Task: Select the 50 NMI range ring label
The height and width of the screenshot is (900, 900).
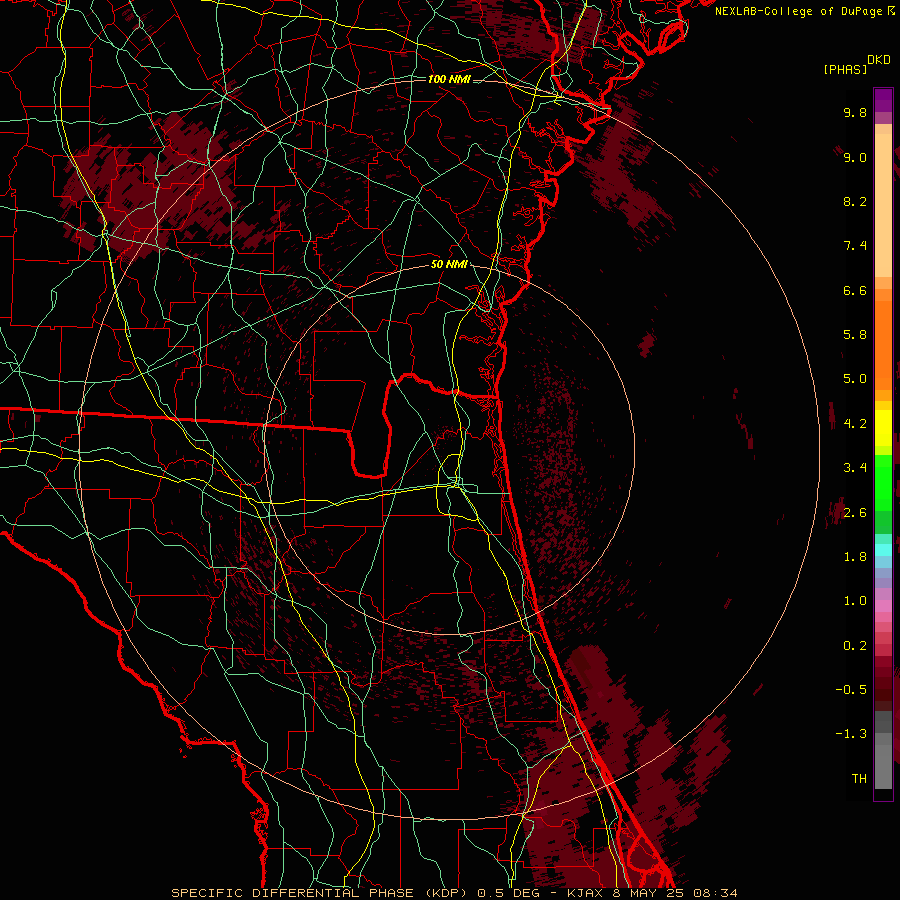Action: 449,264
